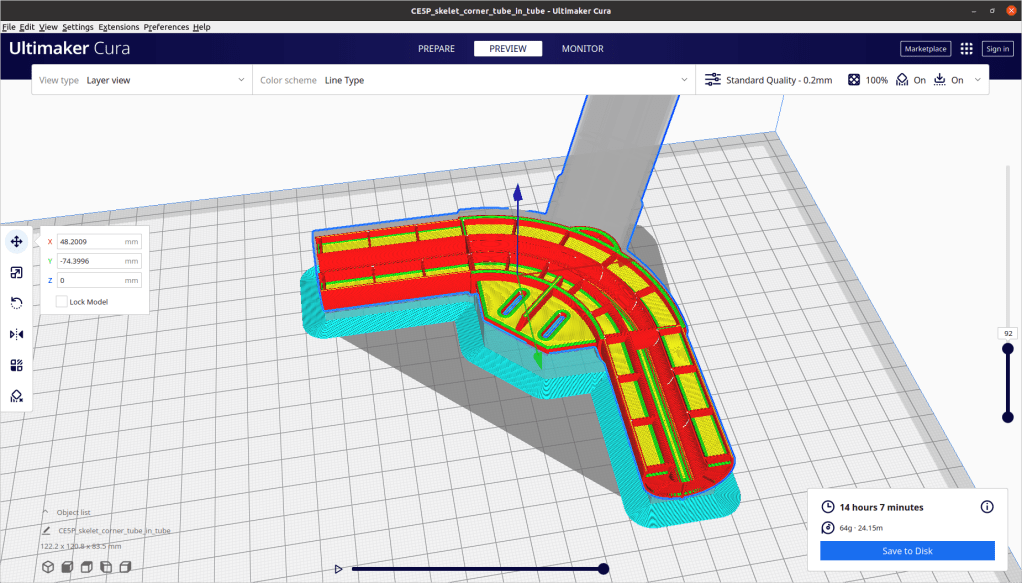Select the Mirror tool
The image size is (1022, 583).
click(x=16, y=334)
